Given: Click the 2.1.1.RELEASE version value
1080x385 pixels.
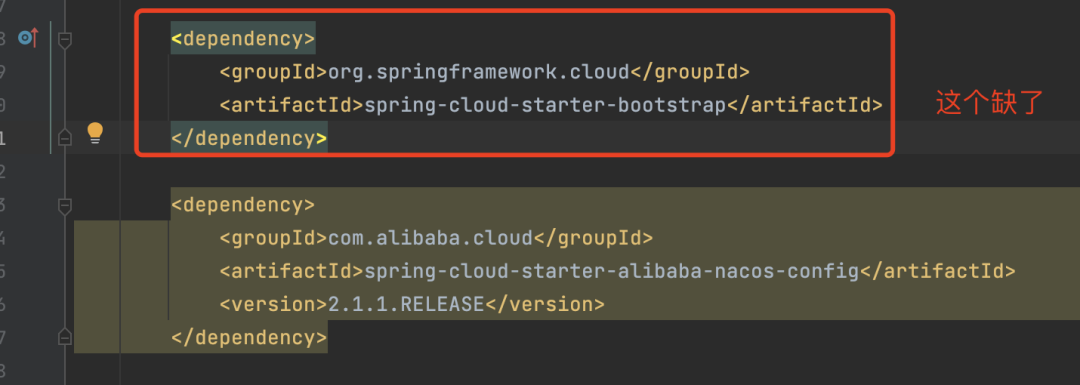Looking at the screenshot, I should point(406,304).
